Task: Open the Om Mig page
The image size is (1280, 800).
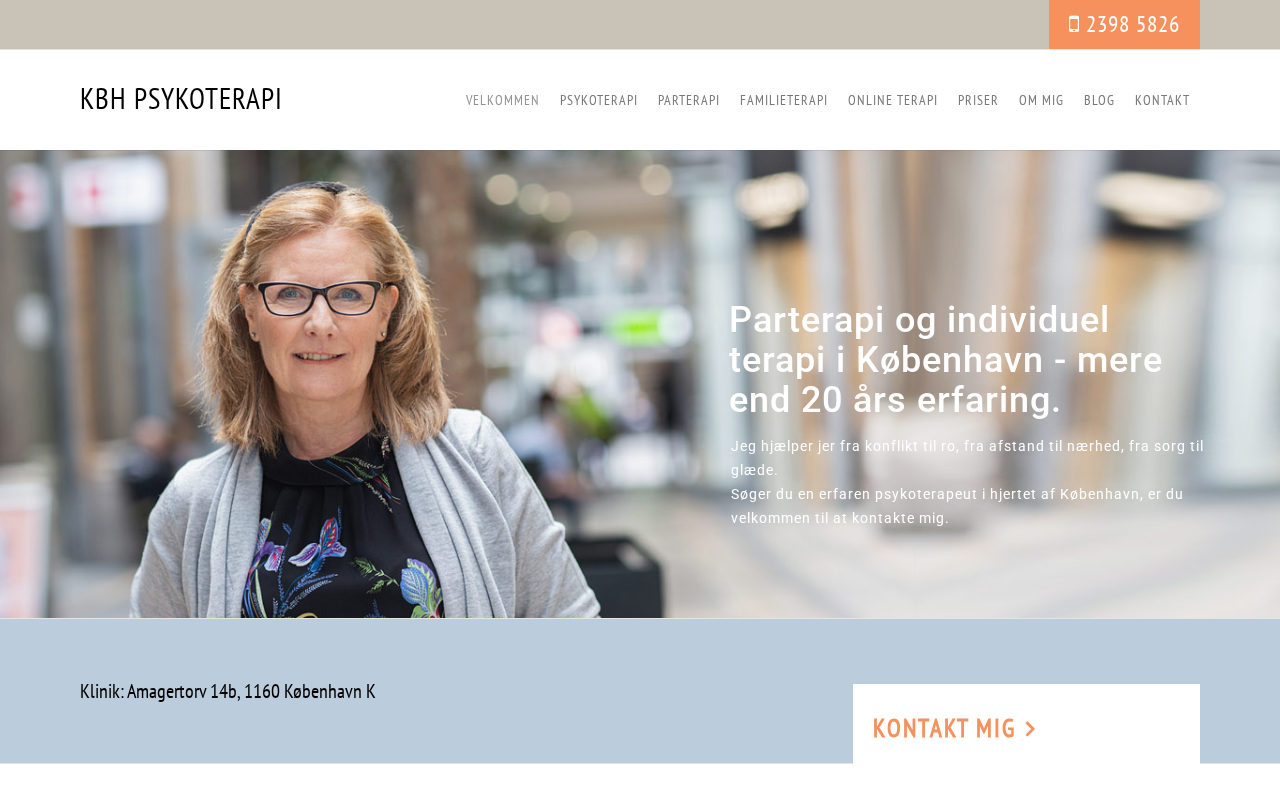Action: point(1041,100)
